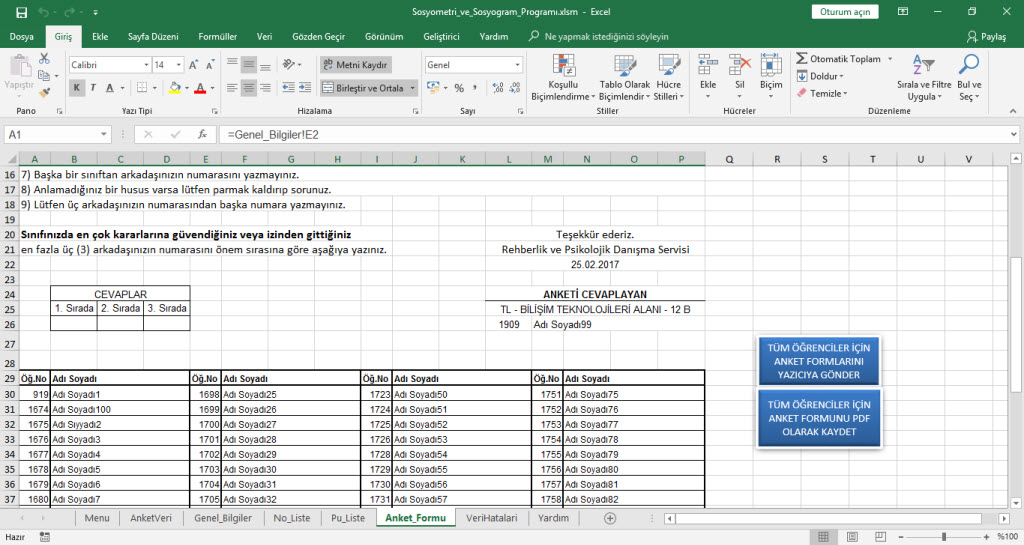This screenshot has width=1024, height=545.
Task: Open the fx insert function dialog
Action: [x=202, y=134]
